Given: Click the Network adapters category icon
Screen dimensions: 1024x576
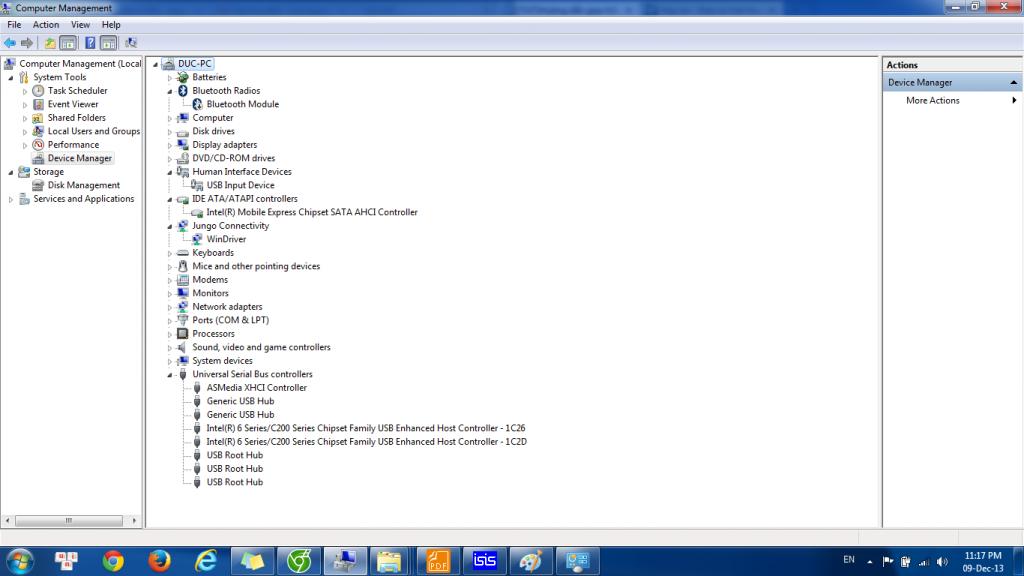Looking at the screenshot, I should (x=183, y=307).
